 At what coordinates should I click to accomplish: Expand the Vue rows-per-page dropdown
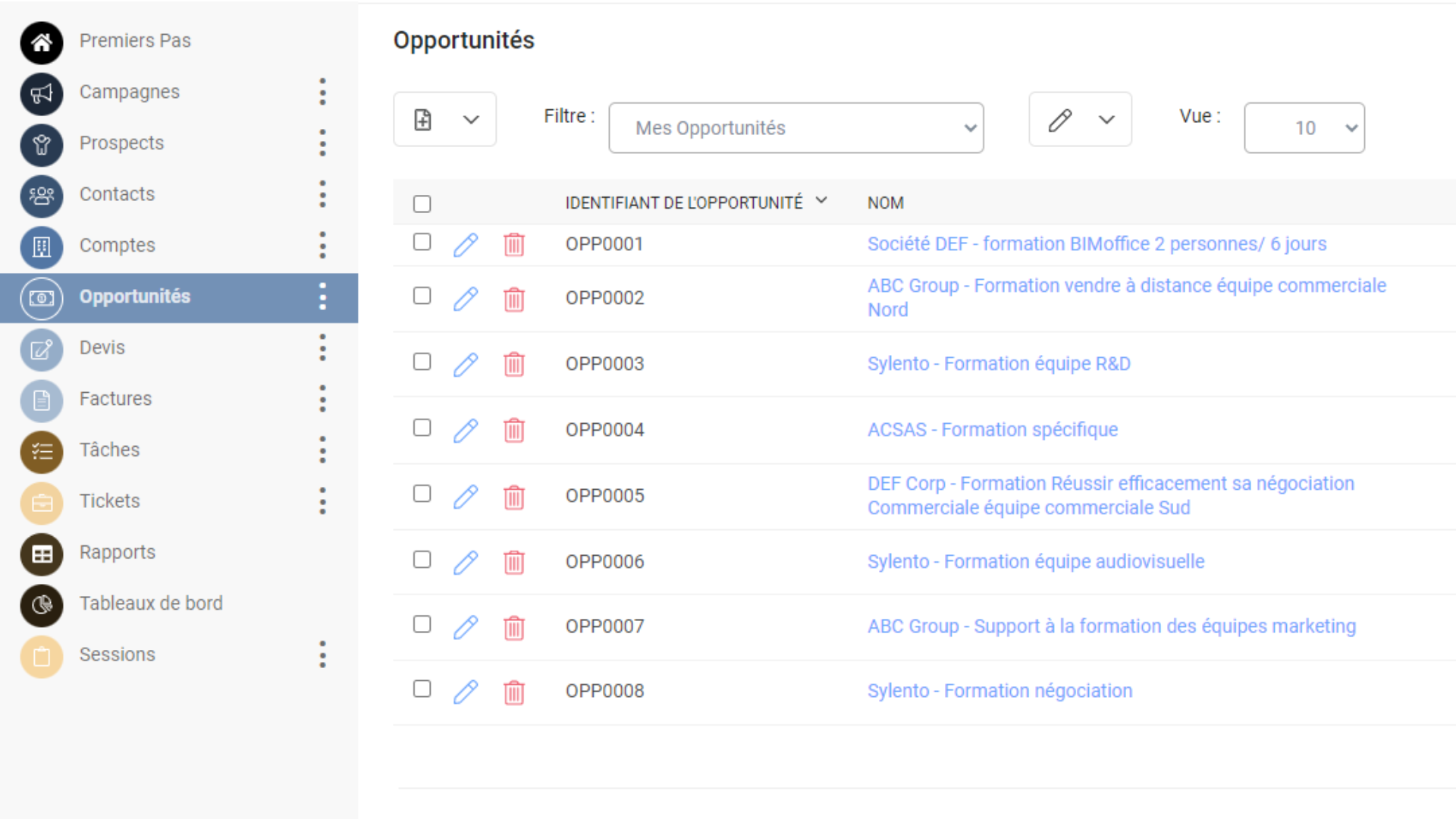click(1304, 128)
